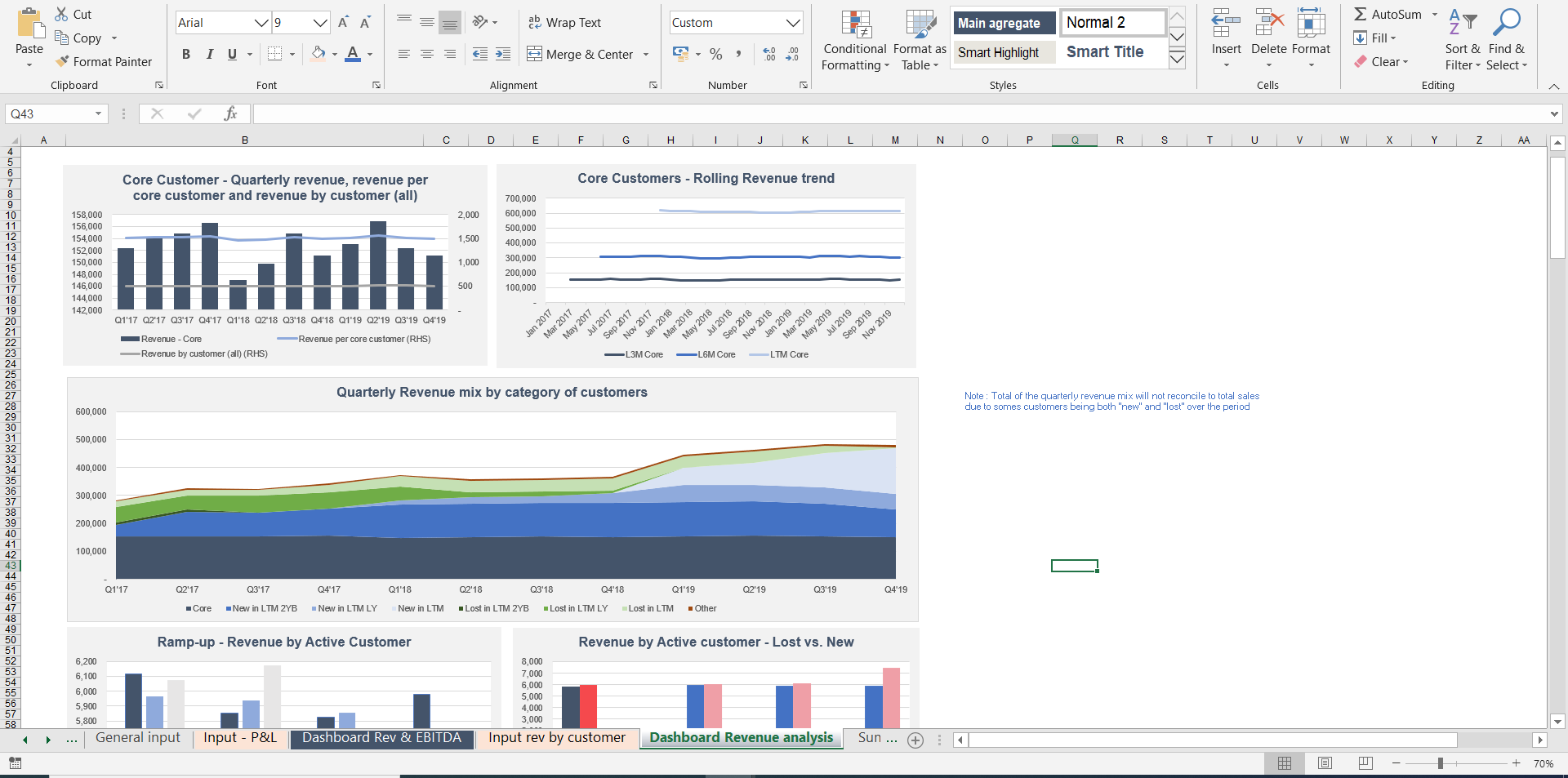Viewport: 1568px width, 778px height.
Task: Click Increase Decimal icon
Action: pyautogui.click(x=769, y=54)
